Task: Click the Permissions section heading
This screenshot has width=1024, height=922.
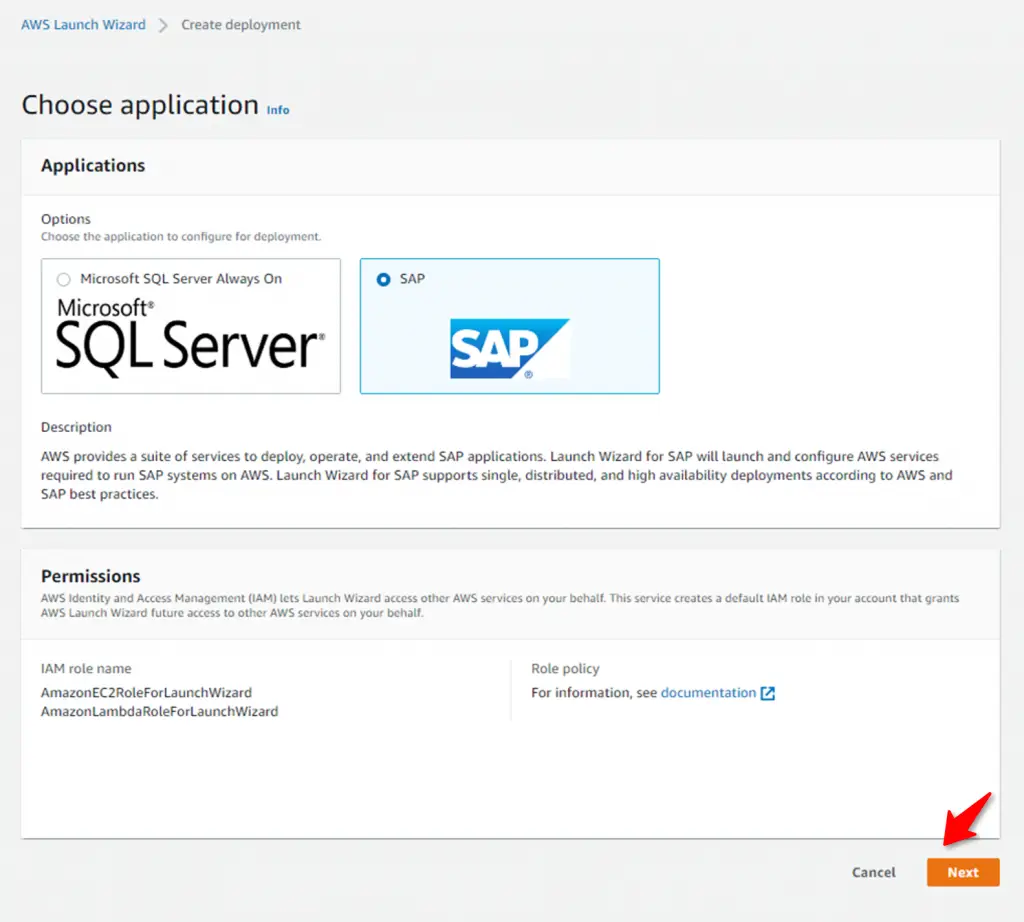Action: pyautogui.click(x=91, y=577)
